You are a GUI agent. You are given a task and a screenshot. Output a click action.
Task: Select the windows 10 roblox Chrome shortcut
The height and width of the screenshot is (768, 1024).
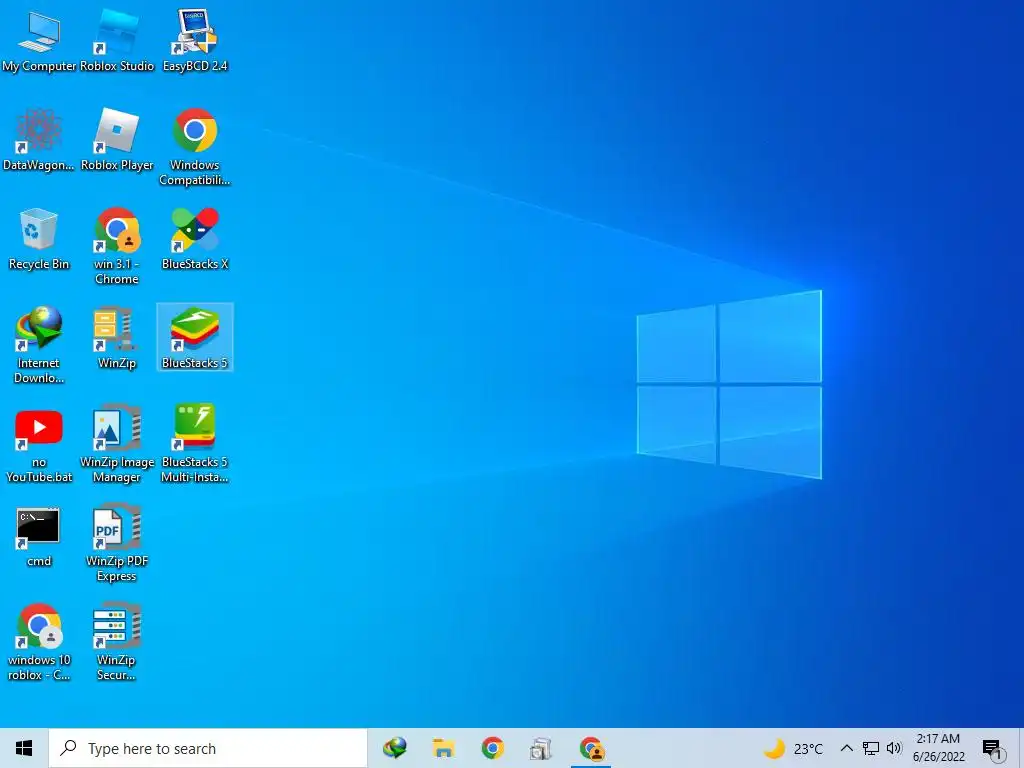tap(39, 643)
